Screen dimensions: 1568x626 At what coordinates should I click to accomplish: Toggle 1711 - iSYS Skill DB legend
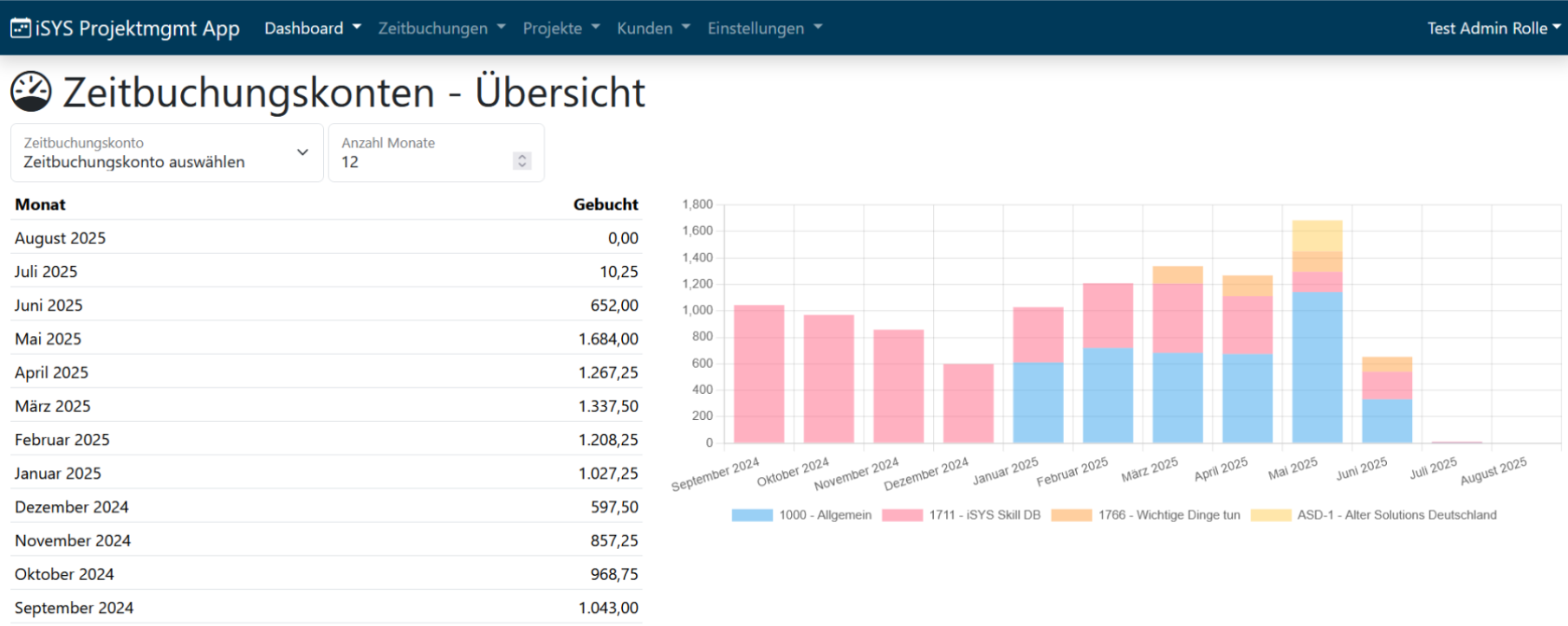pos(961,515)
